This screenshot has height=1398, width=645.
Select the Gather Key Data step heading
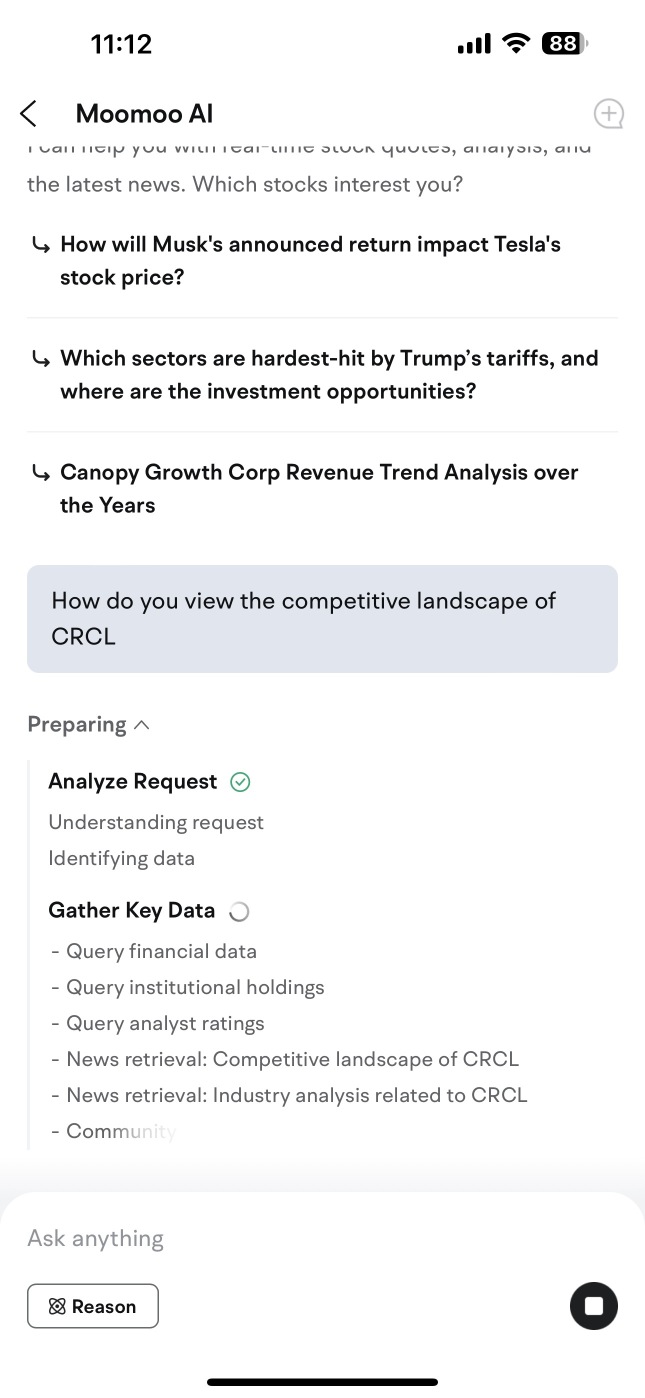click(x=131, y=910)
